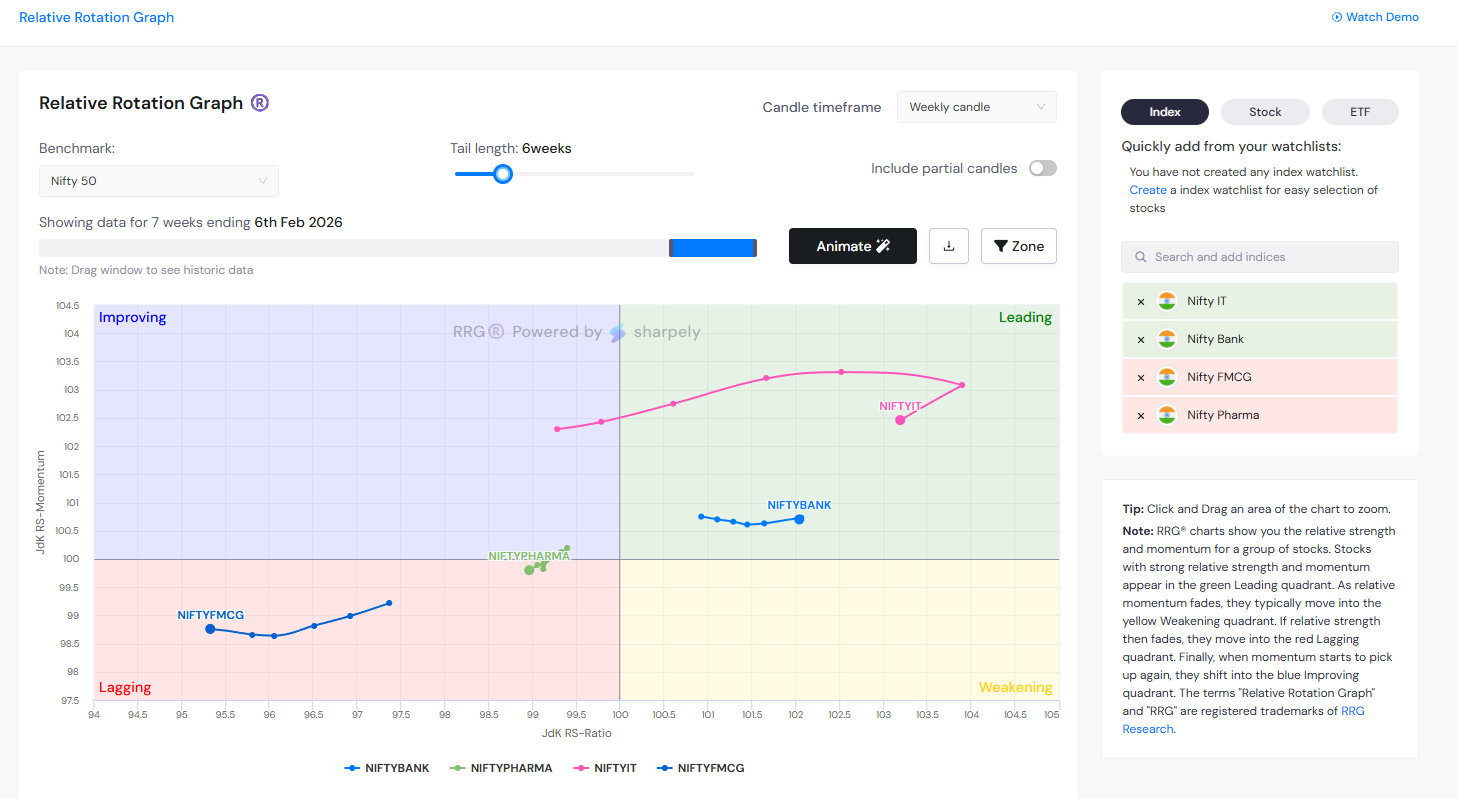Click the Search and add indices field
Screen dimensions: 1457x799
(1259, 257)
